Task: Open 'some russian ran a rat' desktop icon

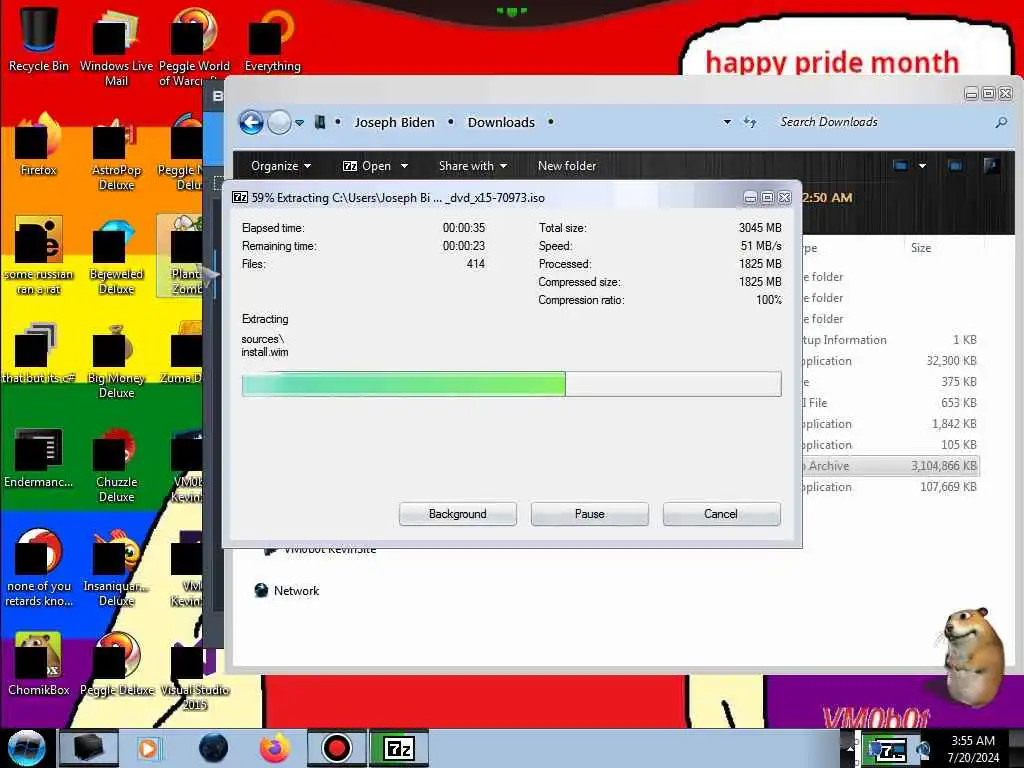Action: (x=39, y=257)
